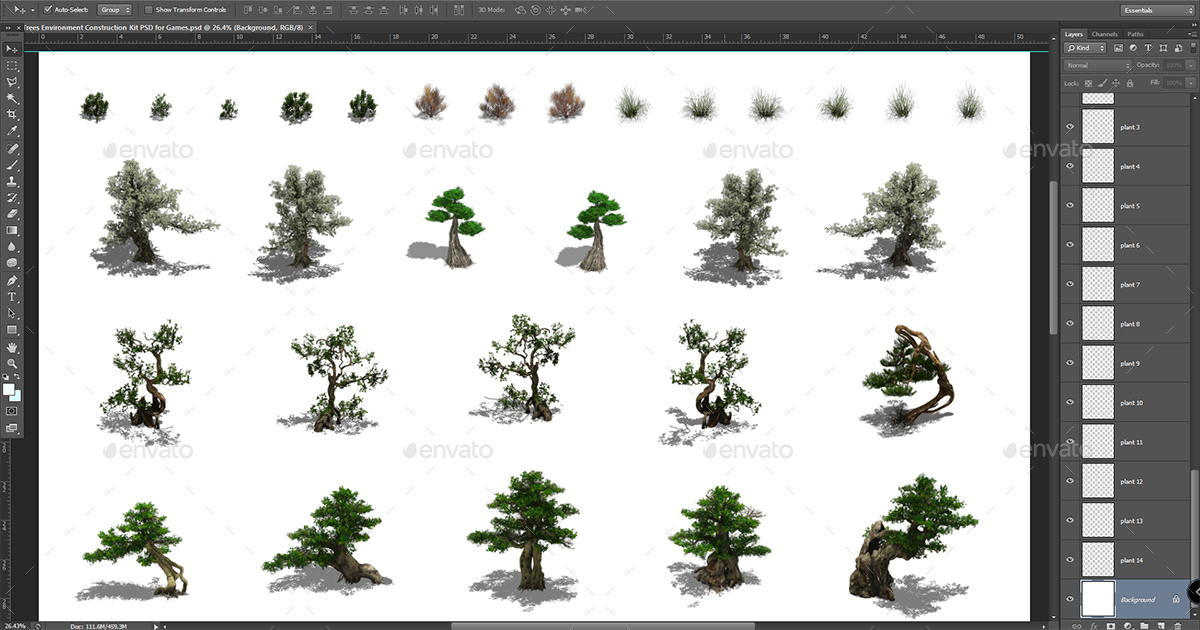Activate the Zoom tool
Image resolution: width=1200 pixels, height=630 pixels.
point(11,362)
